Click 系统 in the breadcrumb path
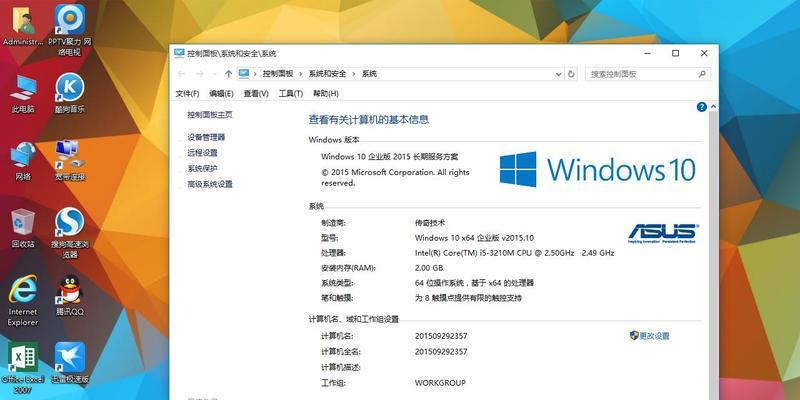The image size is (800, 400). click(369, 74)
